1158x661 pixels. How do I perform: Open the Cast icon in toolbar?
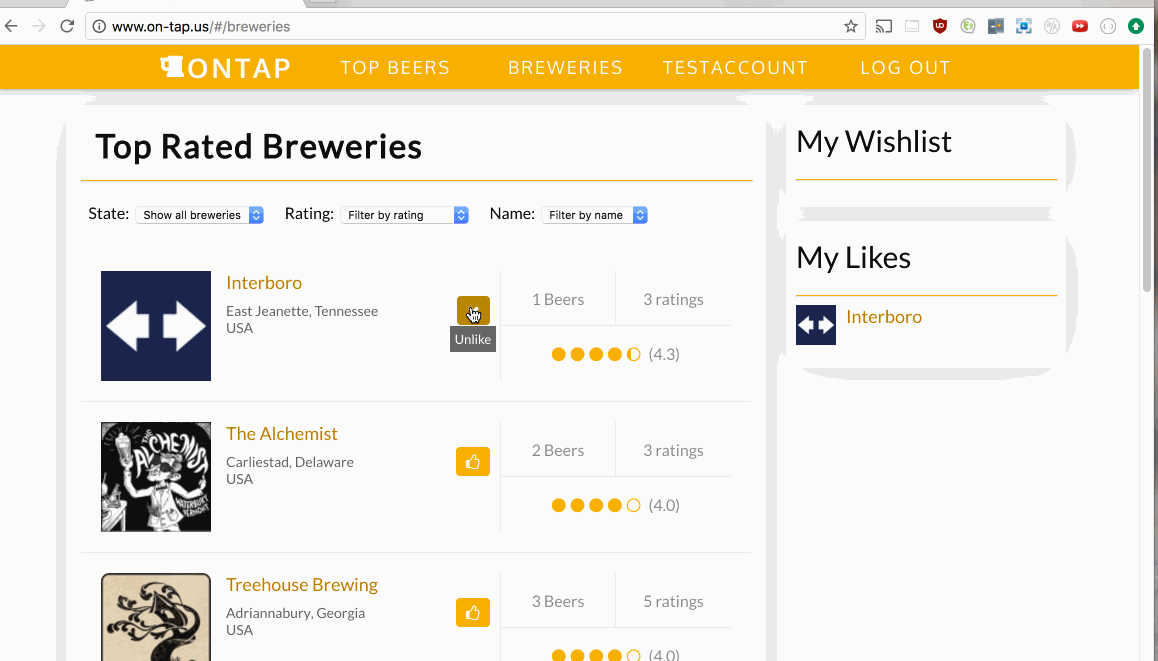pyautogui.click(x=884, y=27)
